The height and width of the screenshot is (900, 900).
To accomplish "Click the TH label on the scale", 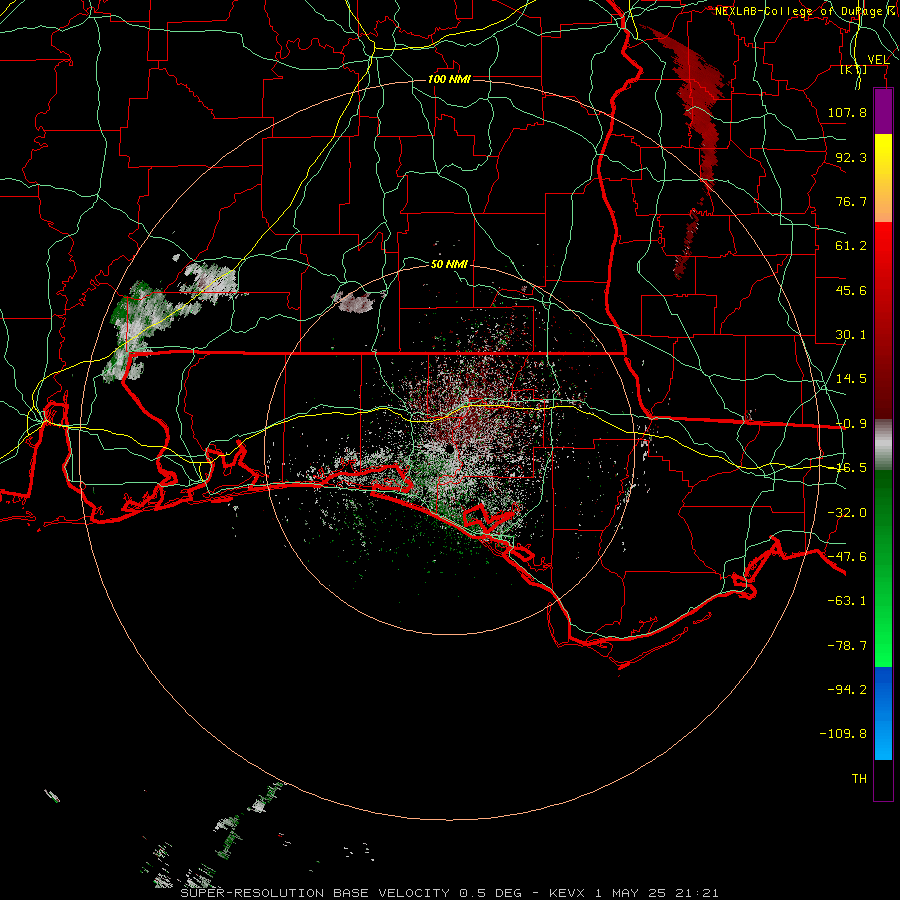I will (x=859, y=779).
